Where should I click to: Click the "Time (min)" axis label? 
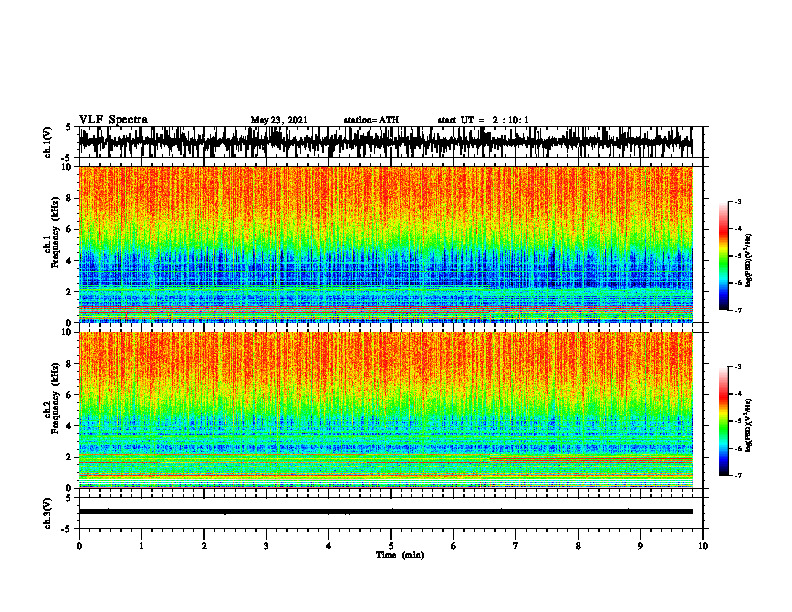click(400, 555)
